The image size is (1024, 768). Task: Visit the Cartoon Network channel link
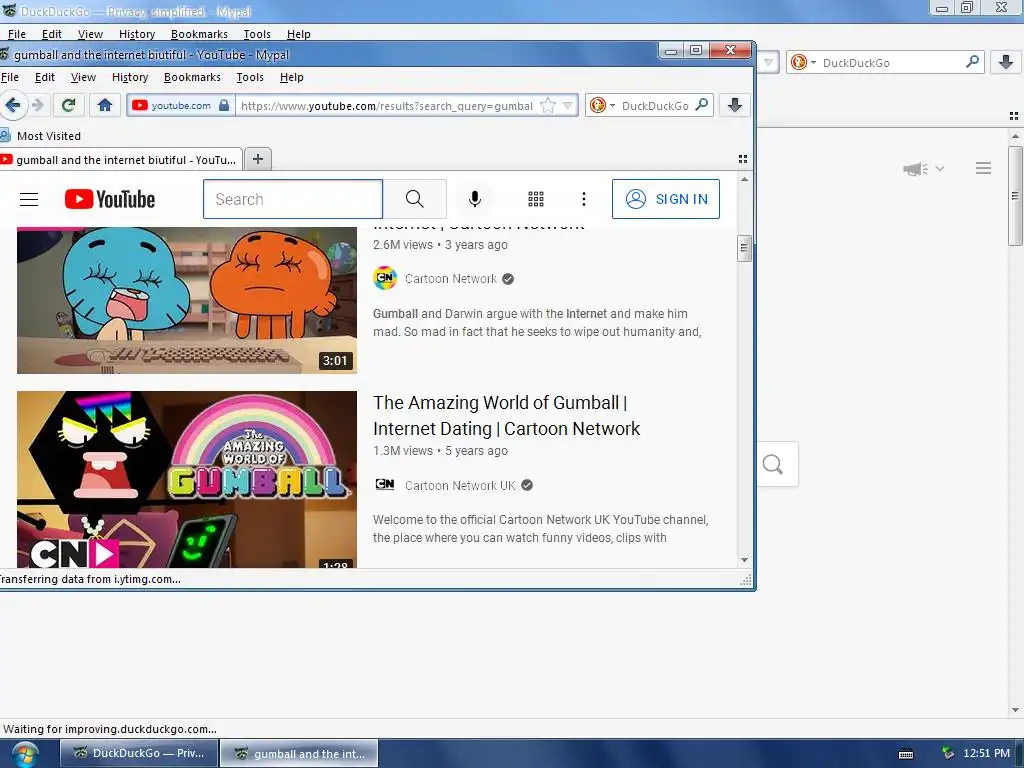pos(451,279)
